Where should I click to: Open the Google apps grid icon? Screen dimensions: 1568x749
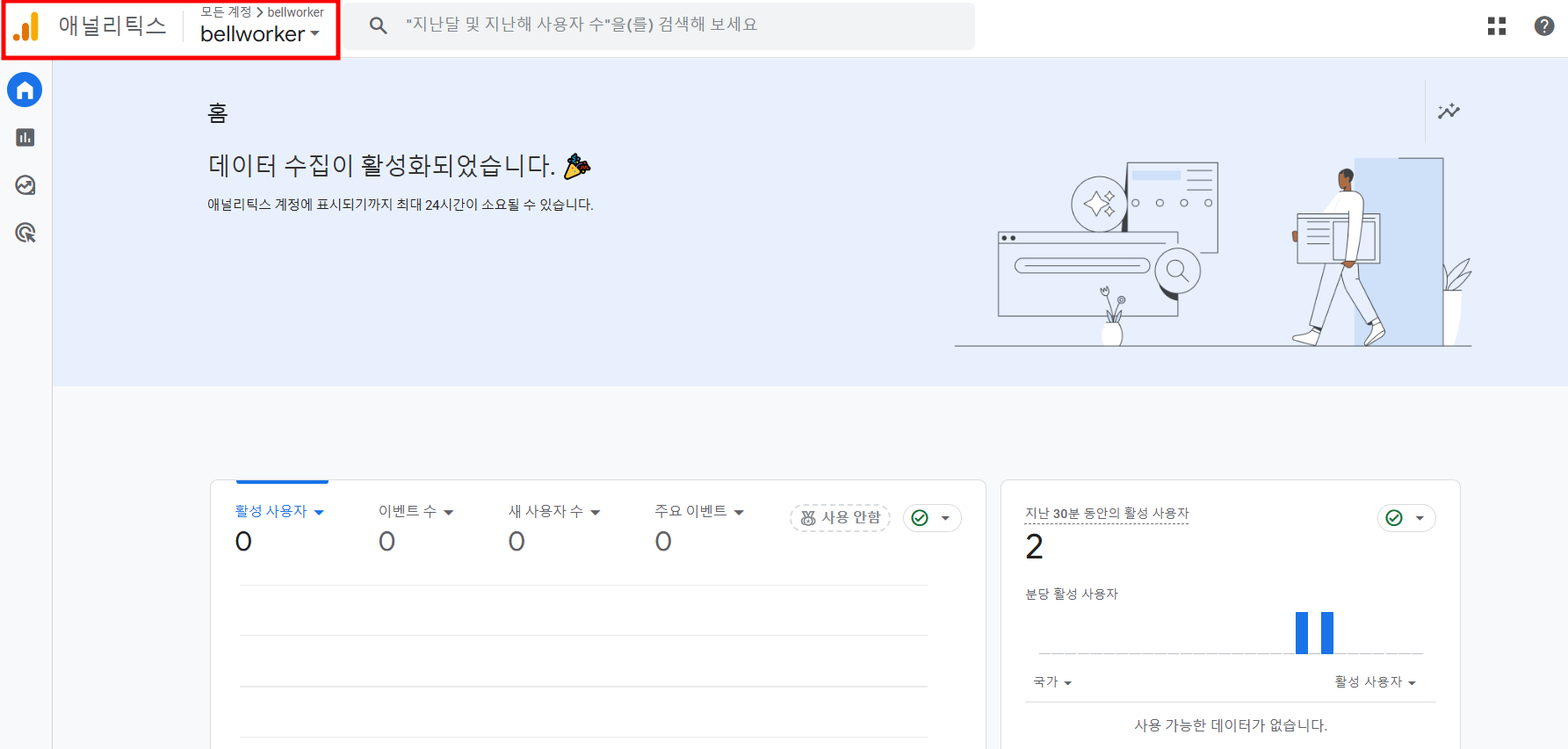pos(1497,26)
